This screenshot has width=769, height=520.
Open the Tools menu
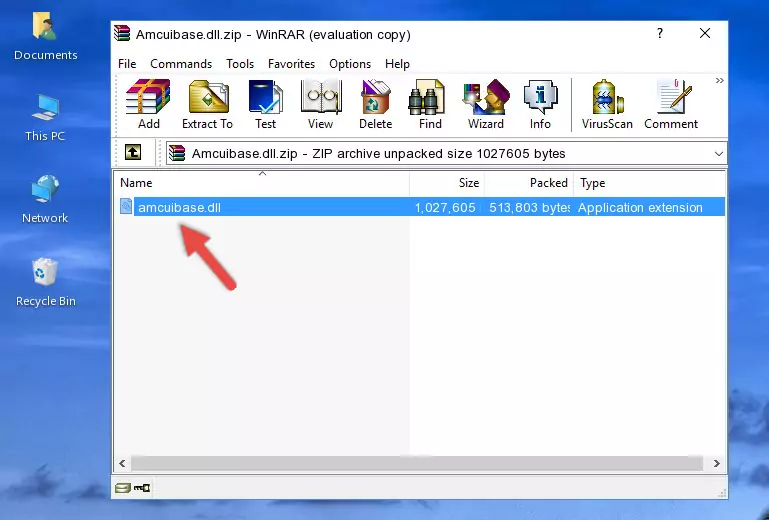(240, 64)
